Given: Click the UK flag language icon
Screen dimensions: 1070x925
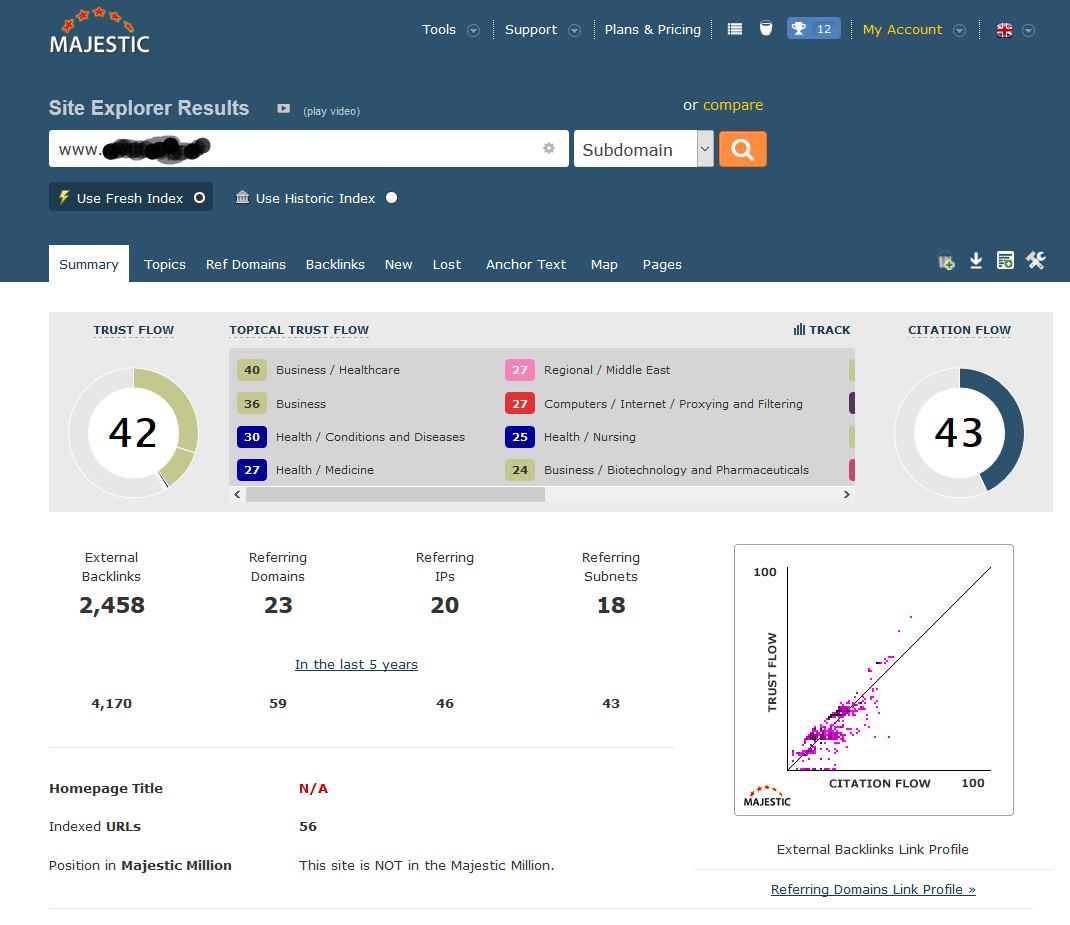Looking at the screenshot, I should tap(1004, 30).
